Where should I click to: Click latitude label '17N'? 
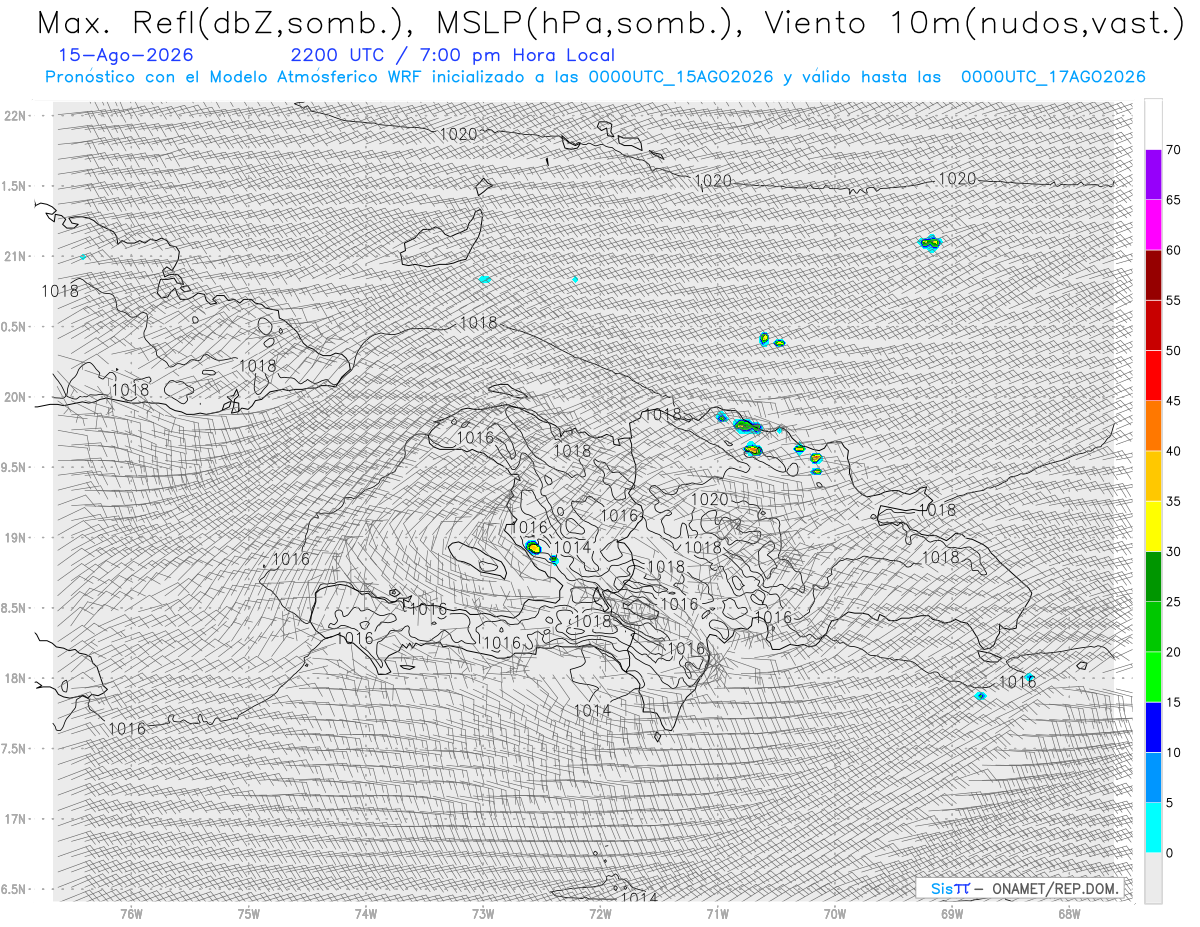pos(14,819)
